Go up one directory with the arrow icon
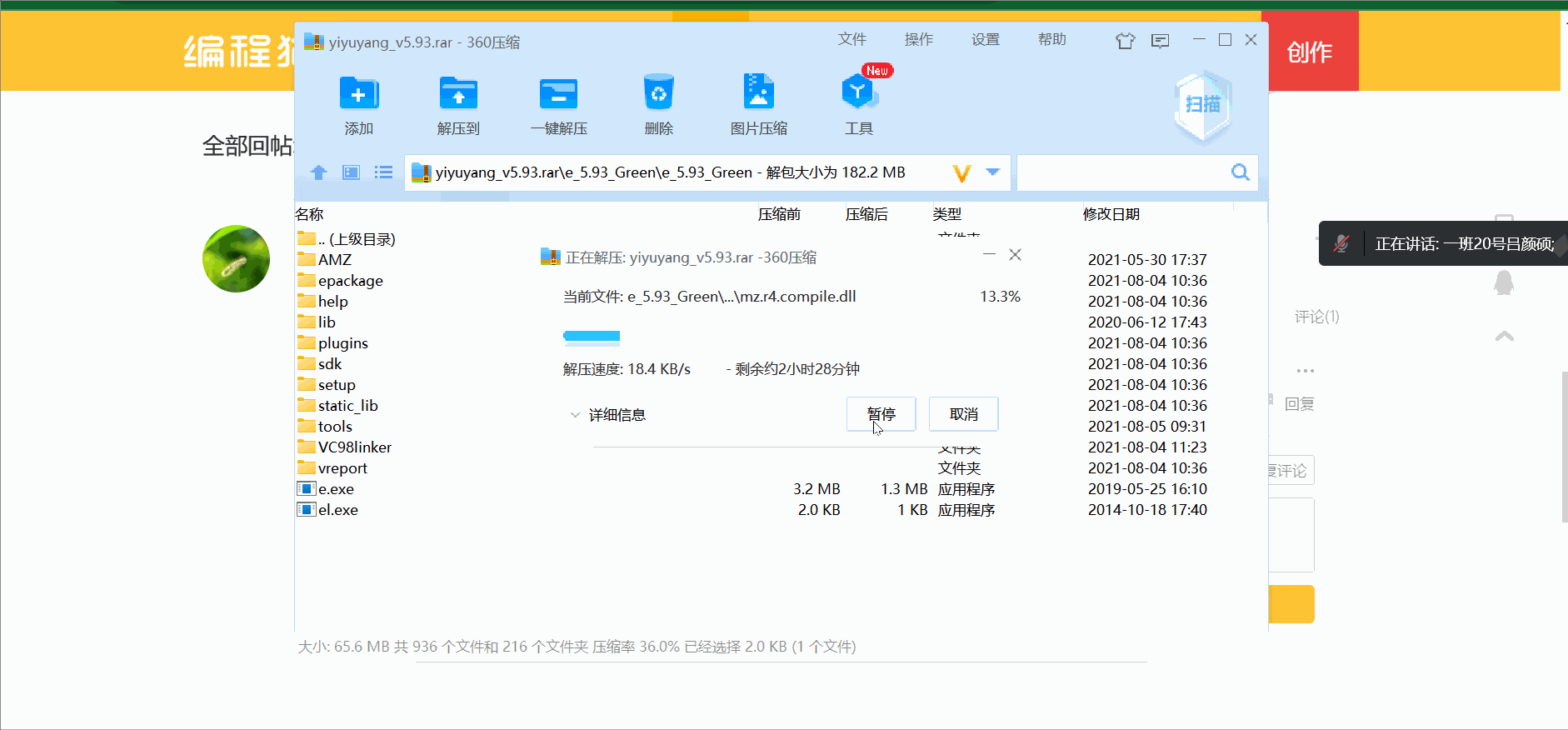Viewport: 1568px width, 730px height. click(x=318, y=172)
